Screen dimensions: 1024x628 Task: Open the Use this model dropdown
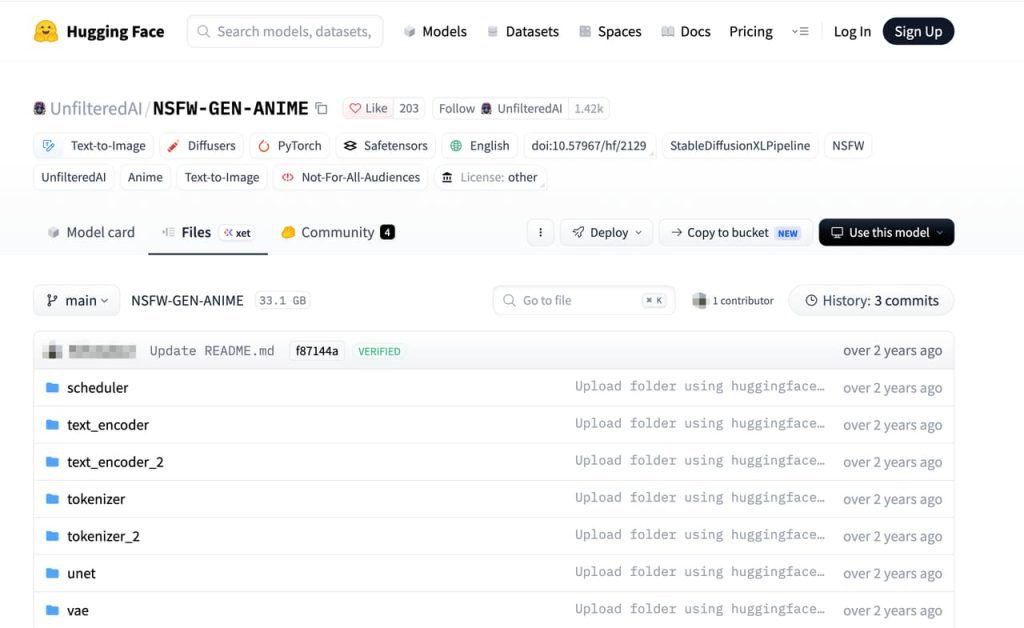click(x=886, y=232)
